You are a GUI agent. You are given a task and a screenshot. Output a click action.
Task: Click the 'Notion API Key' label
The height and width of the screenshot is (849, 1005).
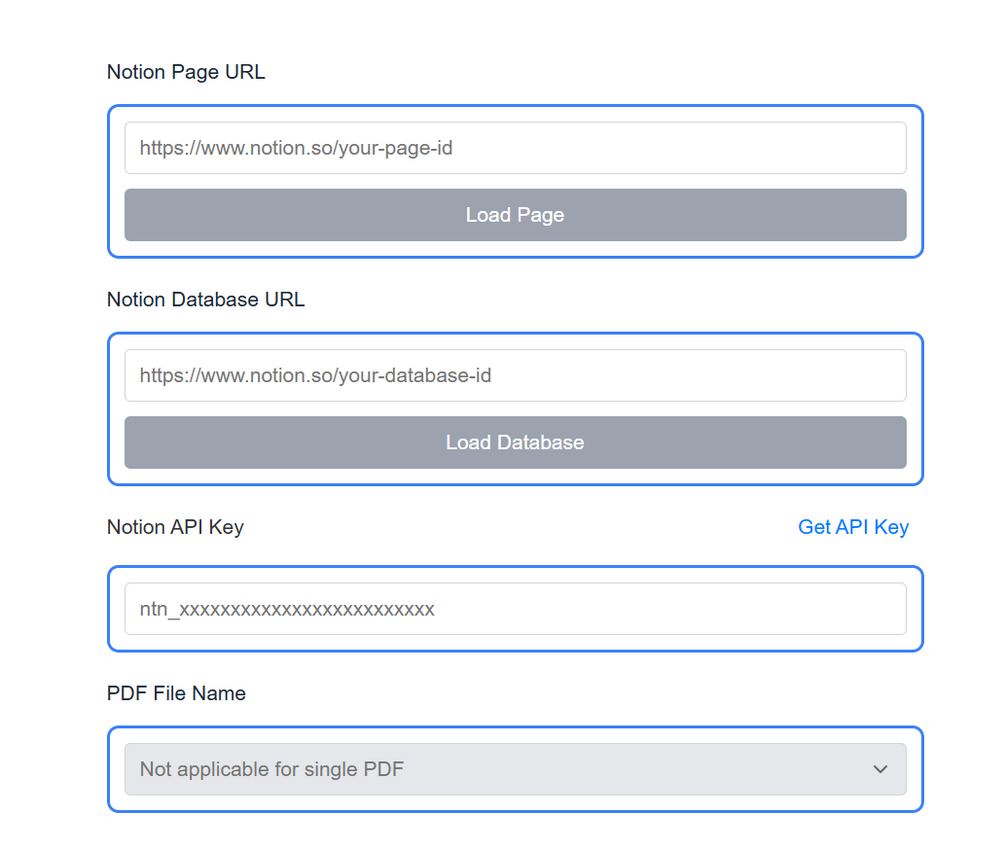175,527
